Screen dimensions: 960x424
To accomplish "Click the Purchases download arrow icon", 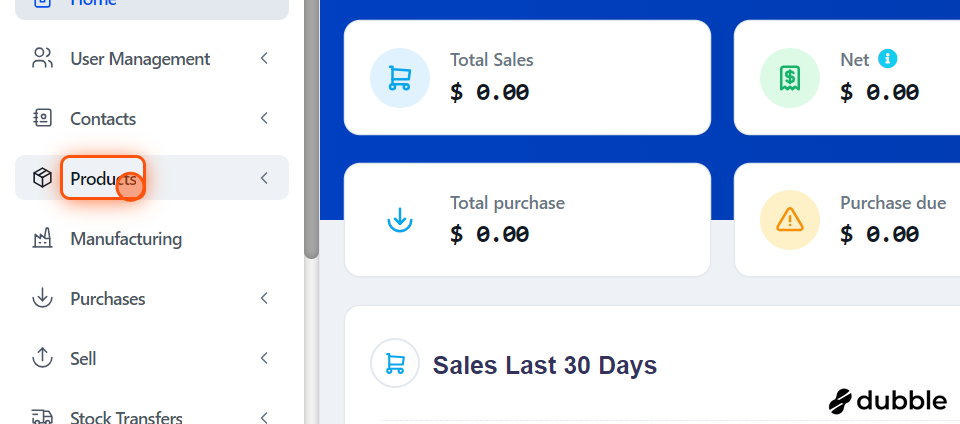I will pyautogui.click(x=42, y=298).
